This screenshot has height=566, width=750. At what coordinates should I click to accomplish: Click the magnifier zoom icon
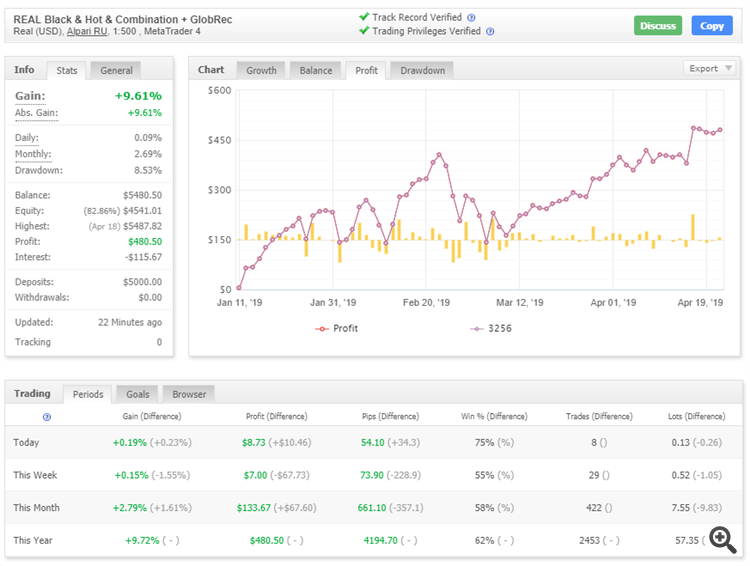coord(719,537)
